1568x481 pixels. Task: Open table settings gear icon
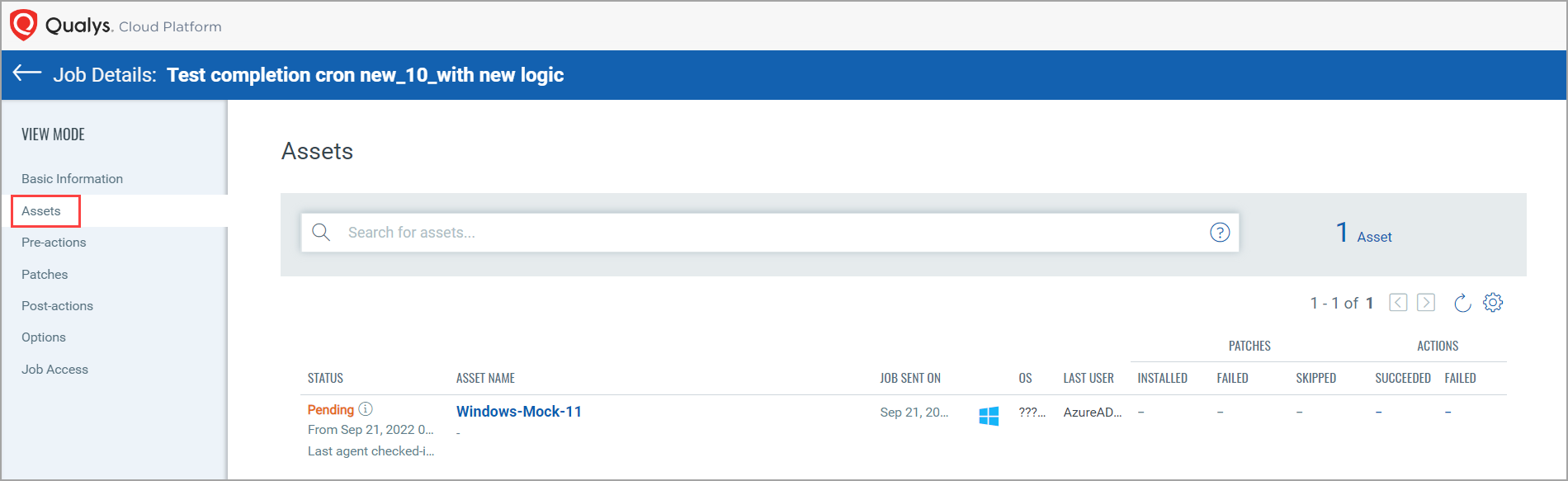pos(1493,303)
